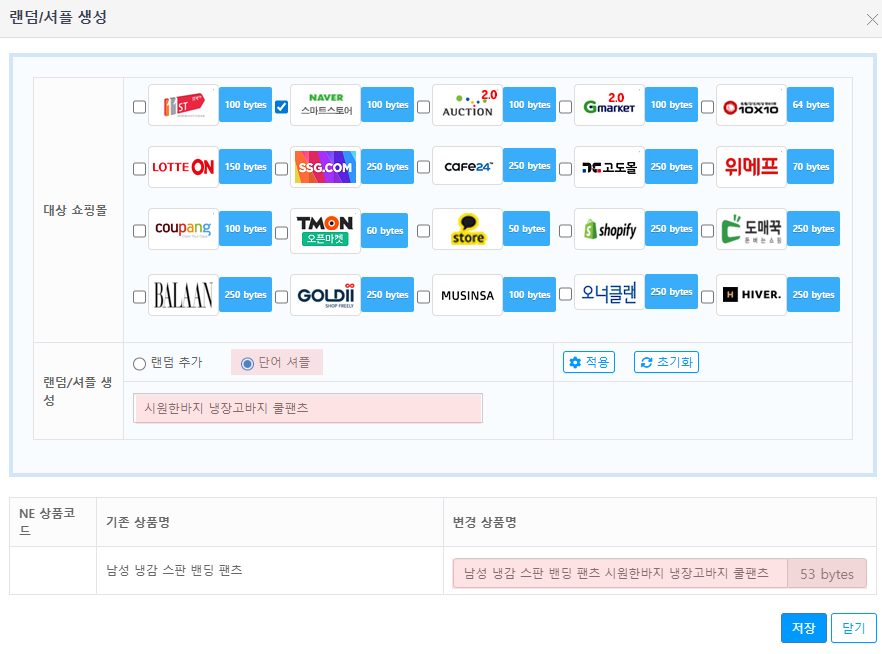
Task: Select the 단어 셔플 radio option
Action: point(247,364)
